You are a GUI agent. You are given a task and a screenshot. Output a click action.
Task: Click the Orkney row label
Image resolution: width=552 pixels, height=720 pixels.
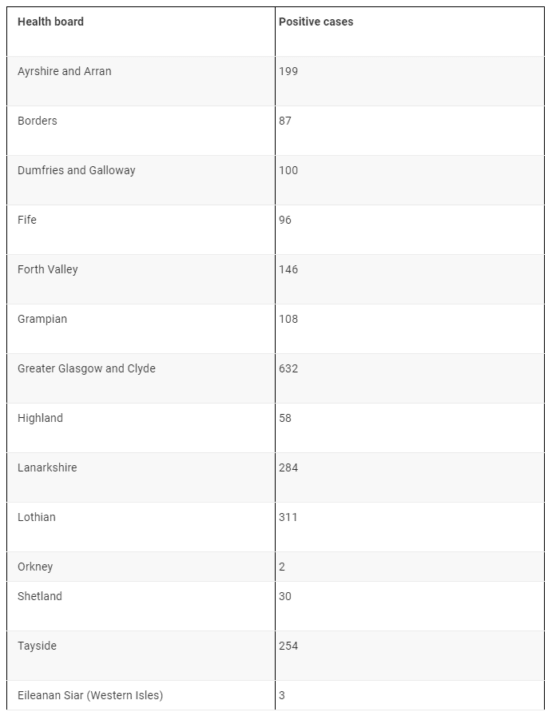tap(35, 567)
